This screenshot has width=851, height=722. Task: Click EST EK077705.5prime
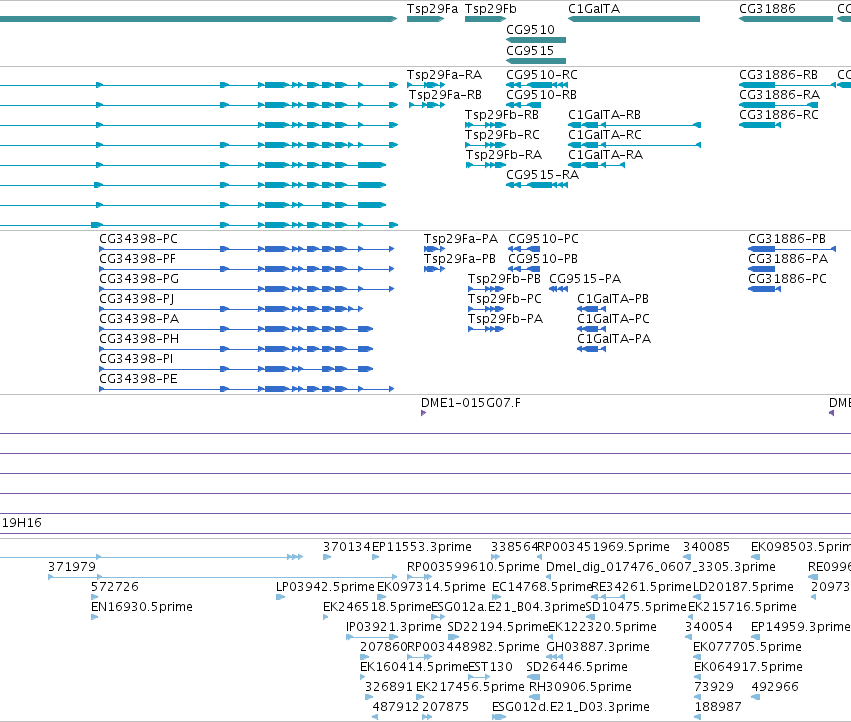[747, 647]
